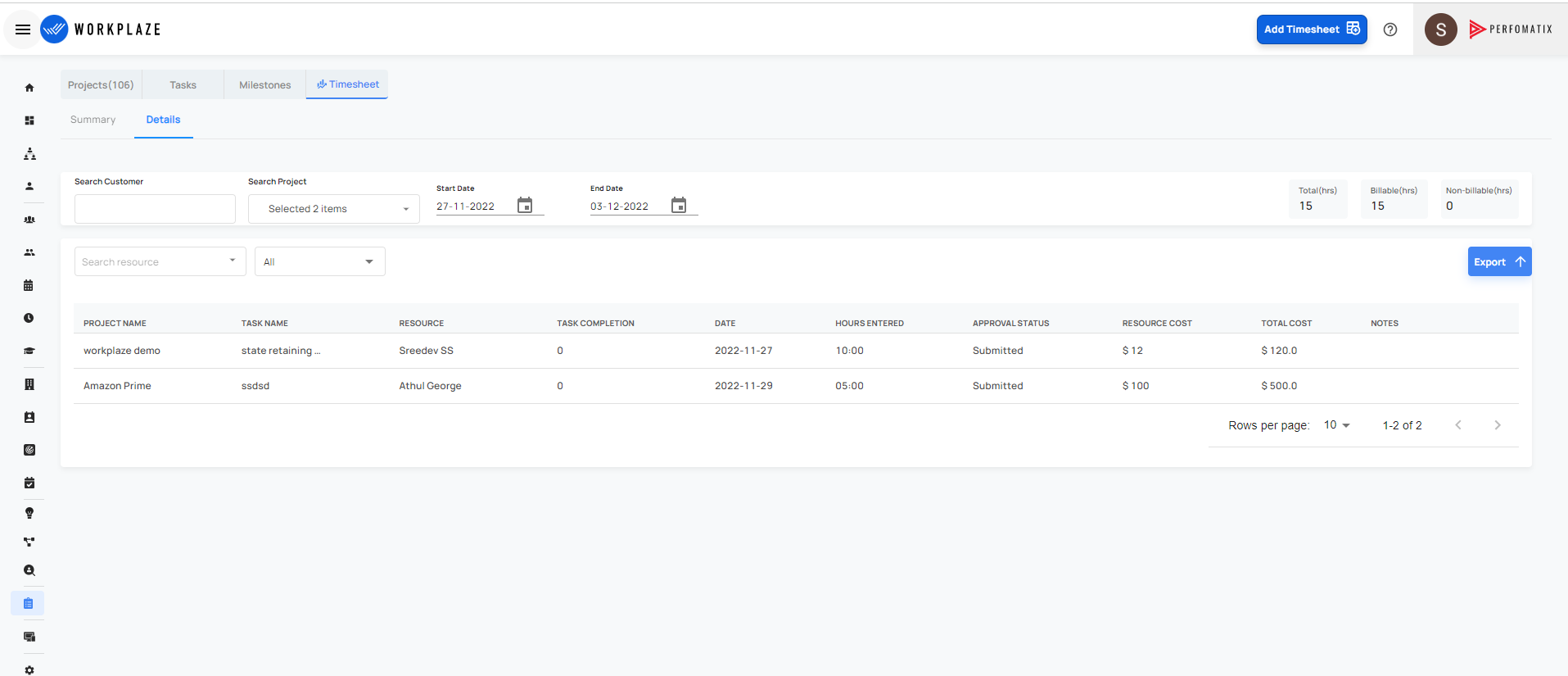Viewport: 1568px width, 676px height.
Task: Open the help question mark icon
Action: coord(1390,29)
